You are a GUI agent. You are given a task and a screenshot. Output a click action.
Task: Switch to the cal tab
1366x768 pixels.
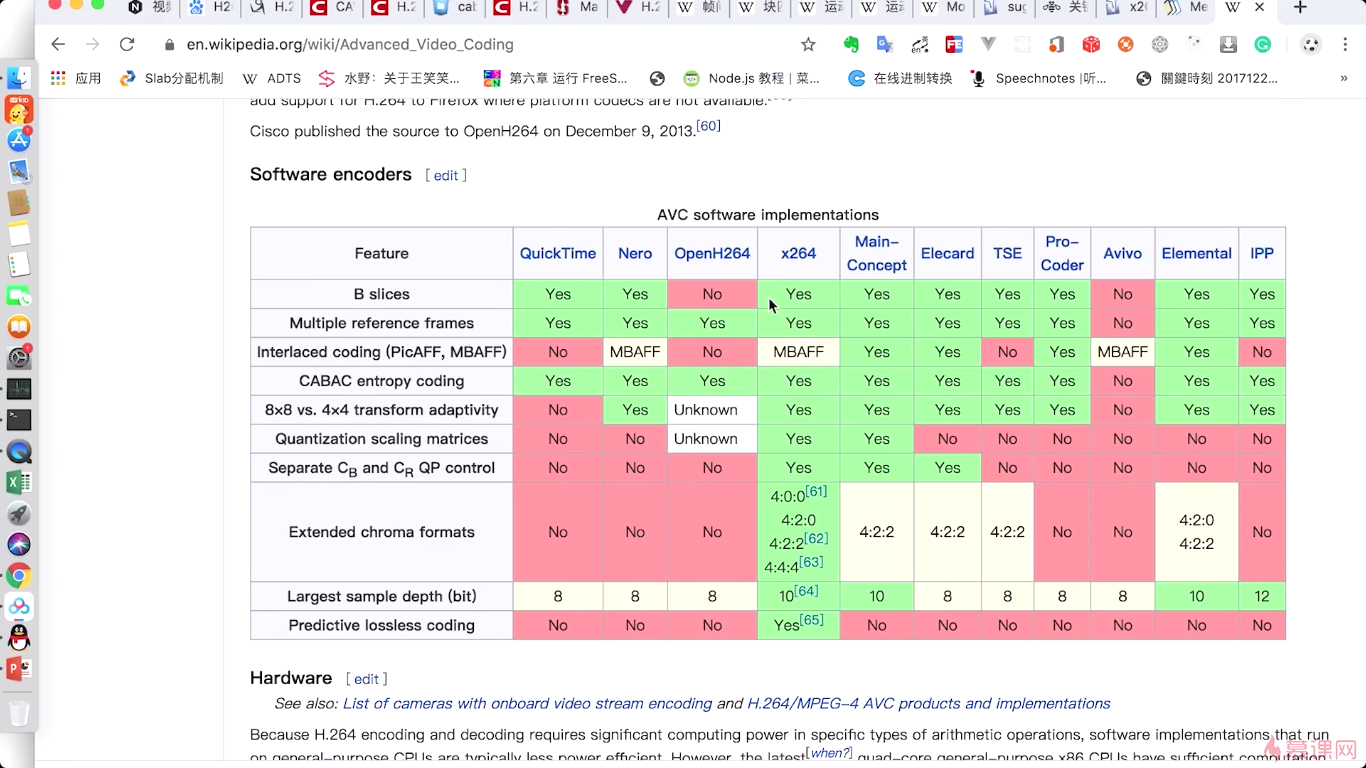coord(456,8)
